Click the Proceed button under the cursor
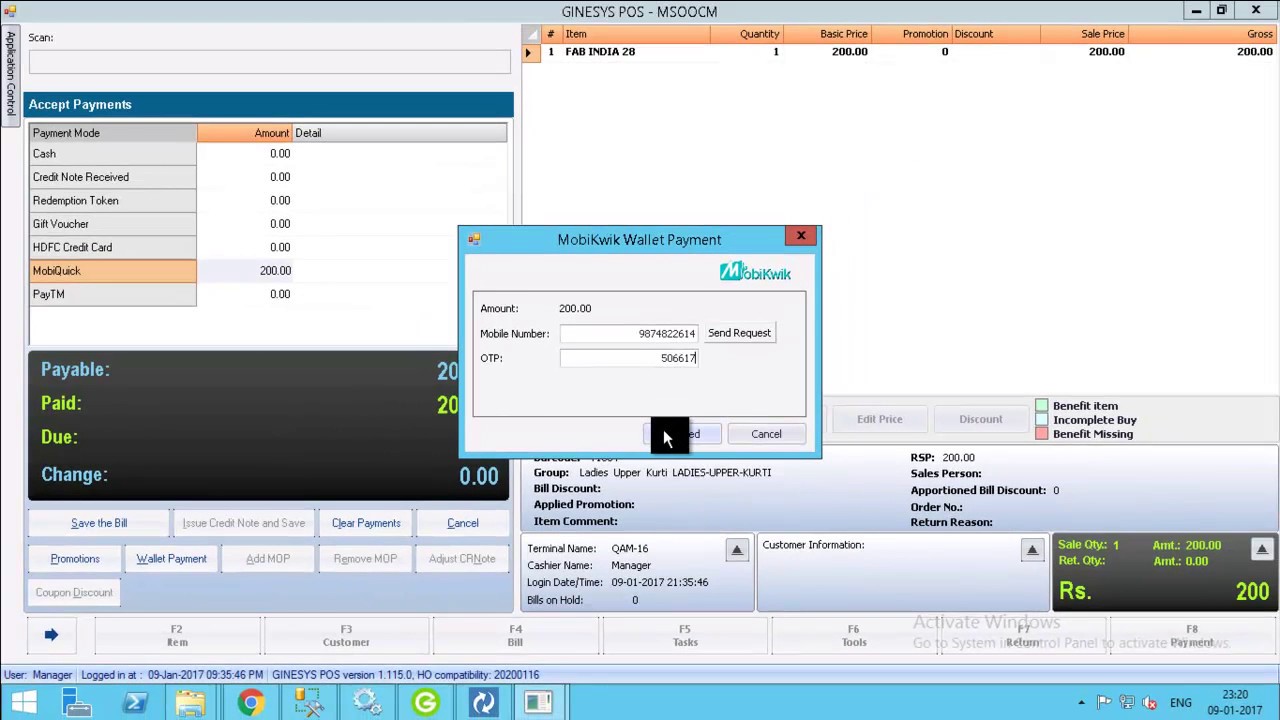 (680, 434)
